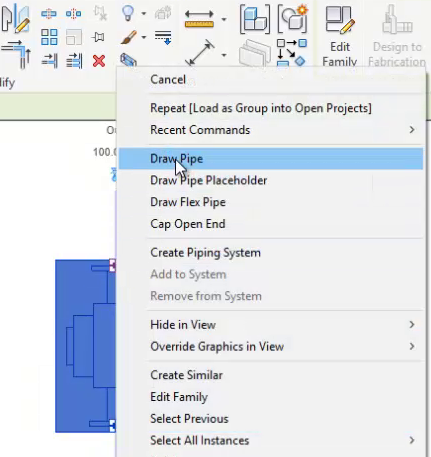Open the Edit Family ribbon button
Viewport: 431px width, 457px height.
tap(340, 36)
